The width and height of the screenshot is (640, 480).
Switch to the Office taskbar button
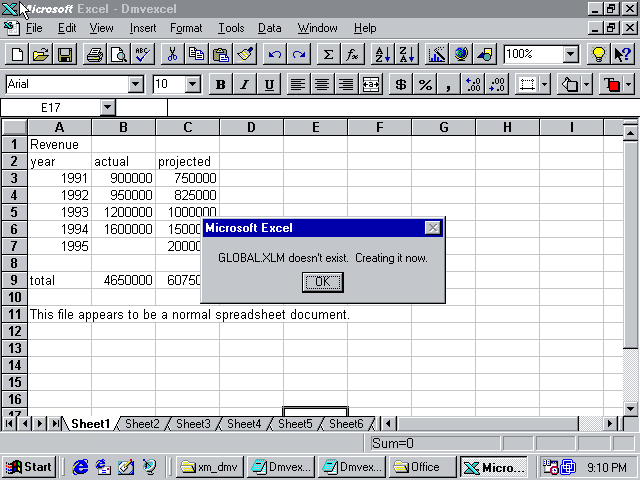tap(422, 467)
